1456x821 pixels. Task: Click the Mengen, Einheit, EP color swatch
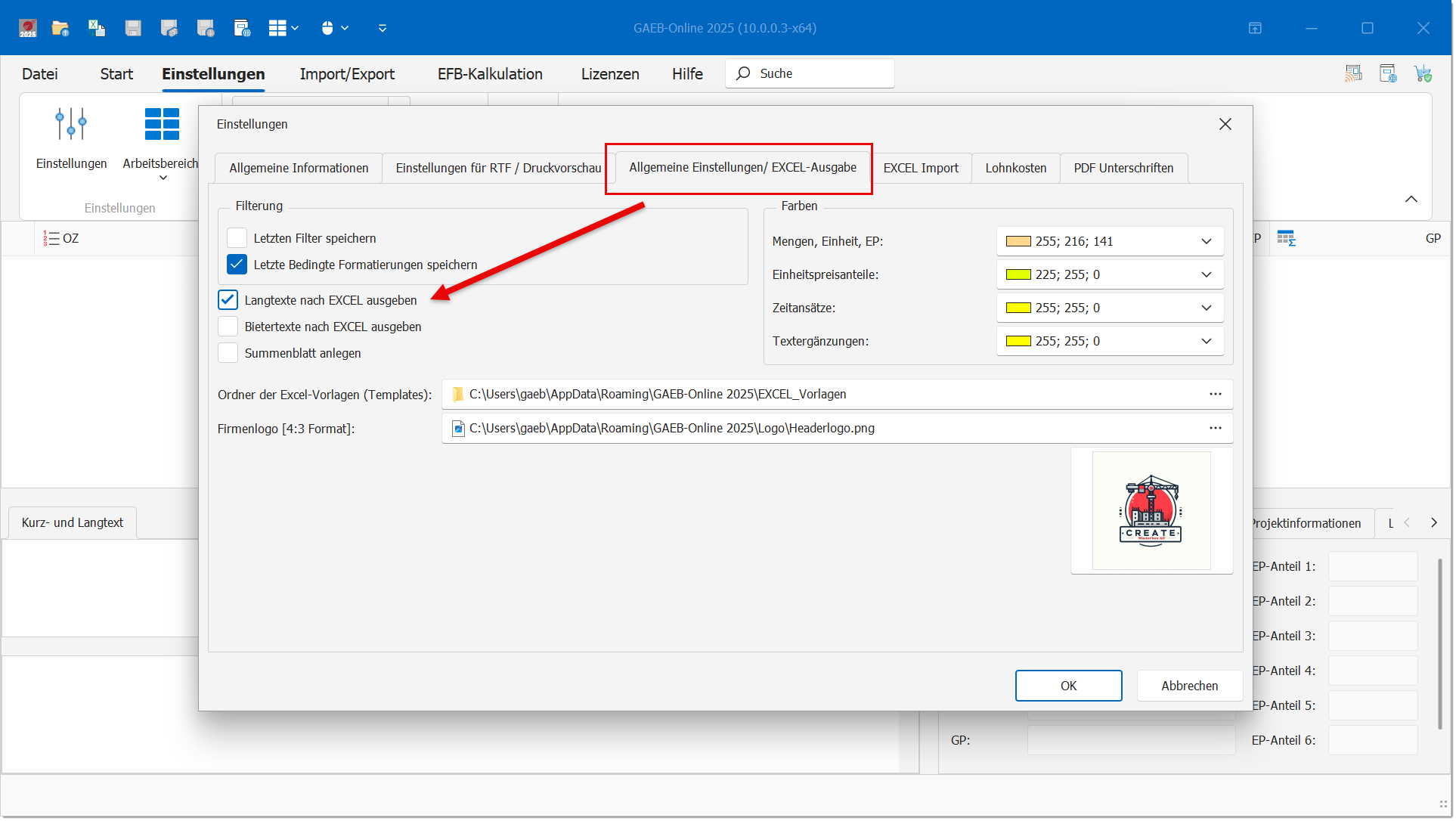click(1018, 241)
